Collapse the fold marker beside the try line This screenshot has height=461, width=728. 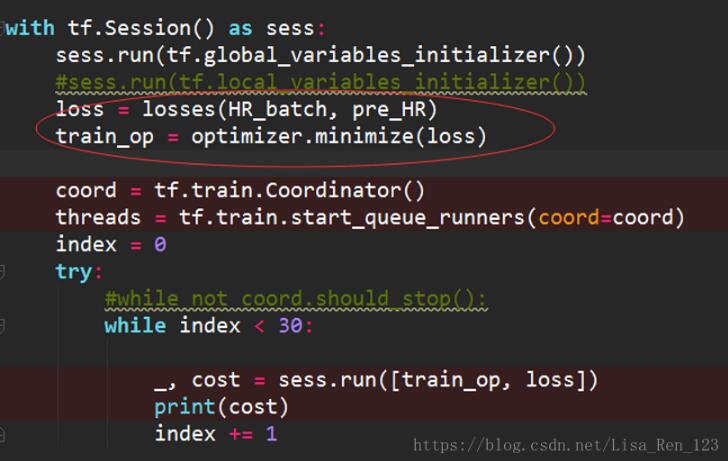4,271
